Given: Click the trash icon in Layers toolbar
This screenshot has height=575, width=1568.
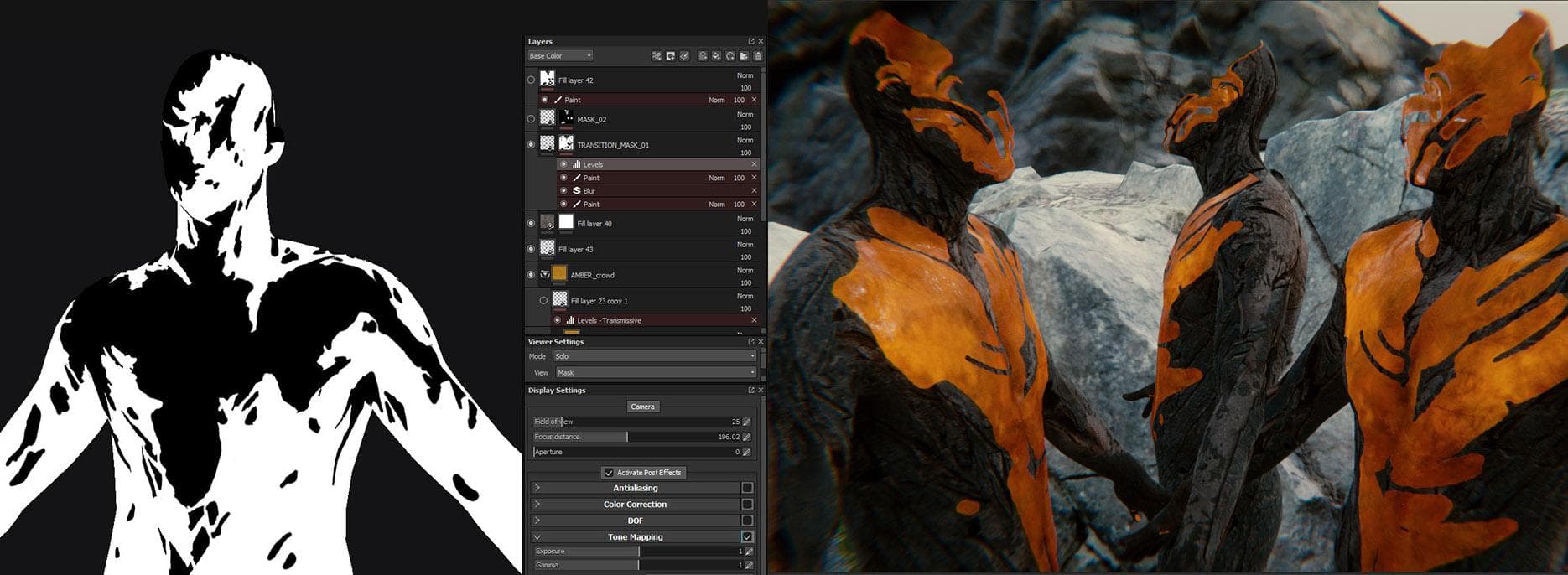Looking at the screenshot, I should [758, 56].
